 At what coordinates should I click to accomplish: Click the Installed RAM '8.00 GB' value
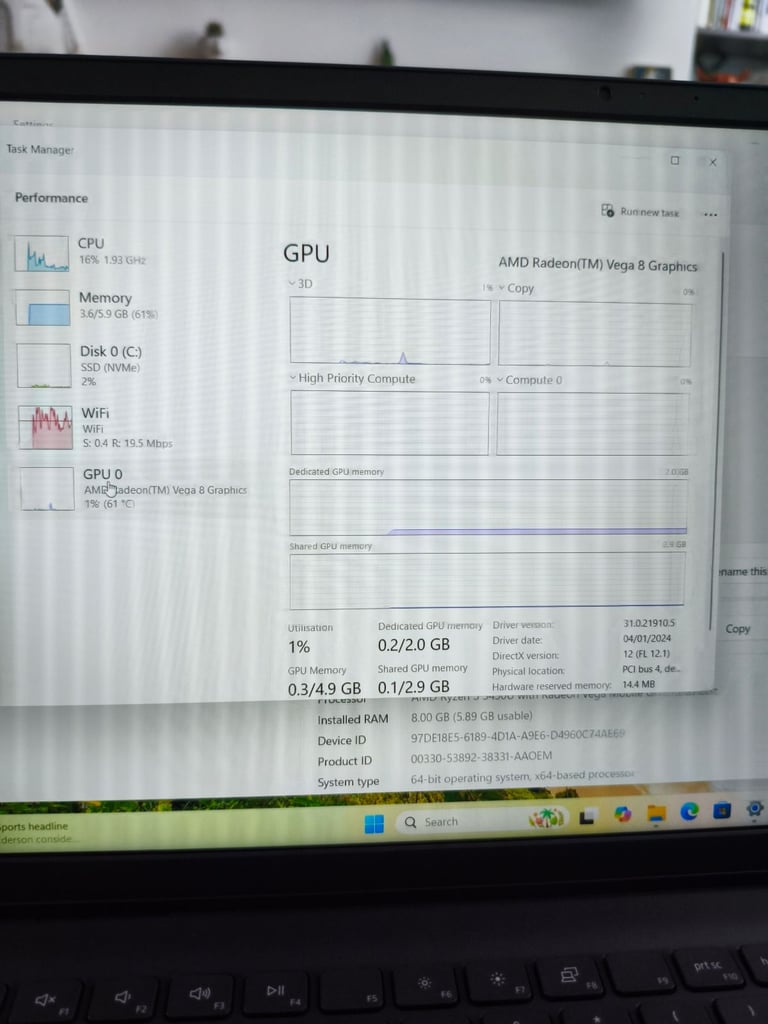472,716
